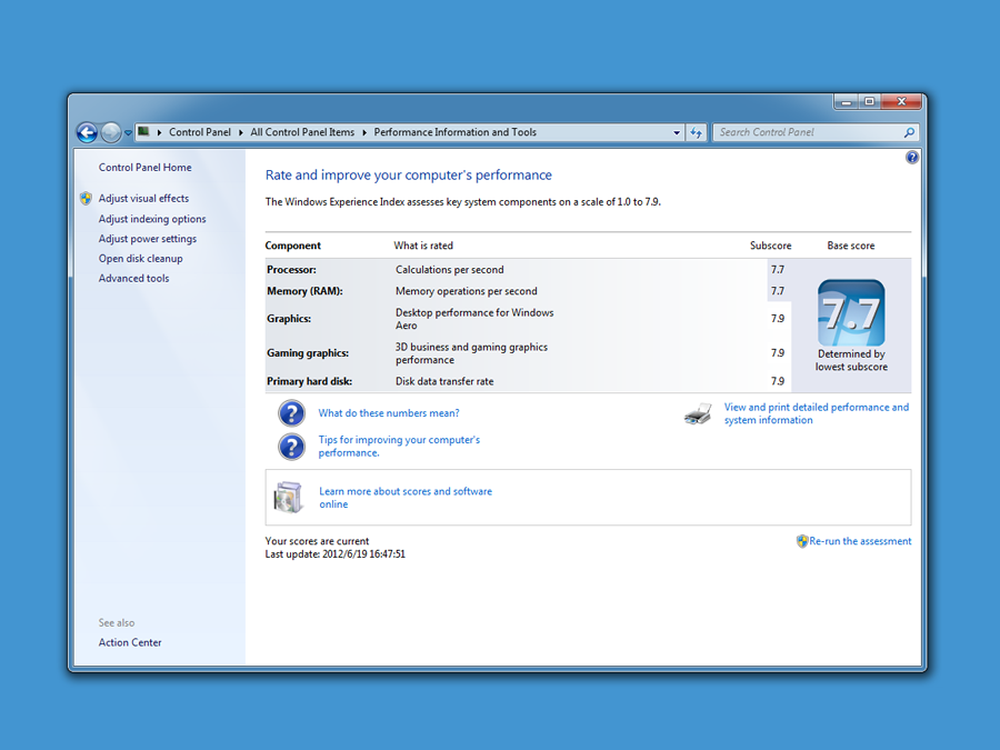Select the Primary hard disk row label

[x=309, y=381]
